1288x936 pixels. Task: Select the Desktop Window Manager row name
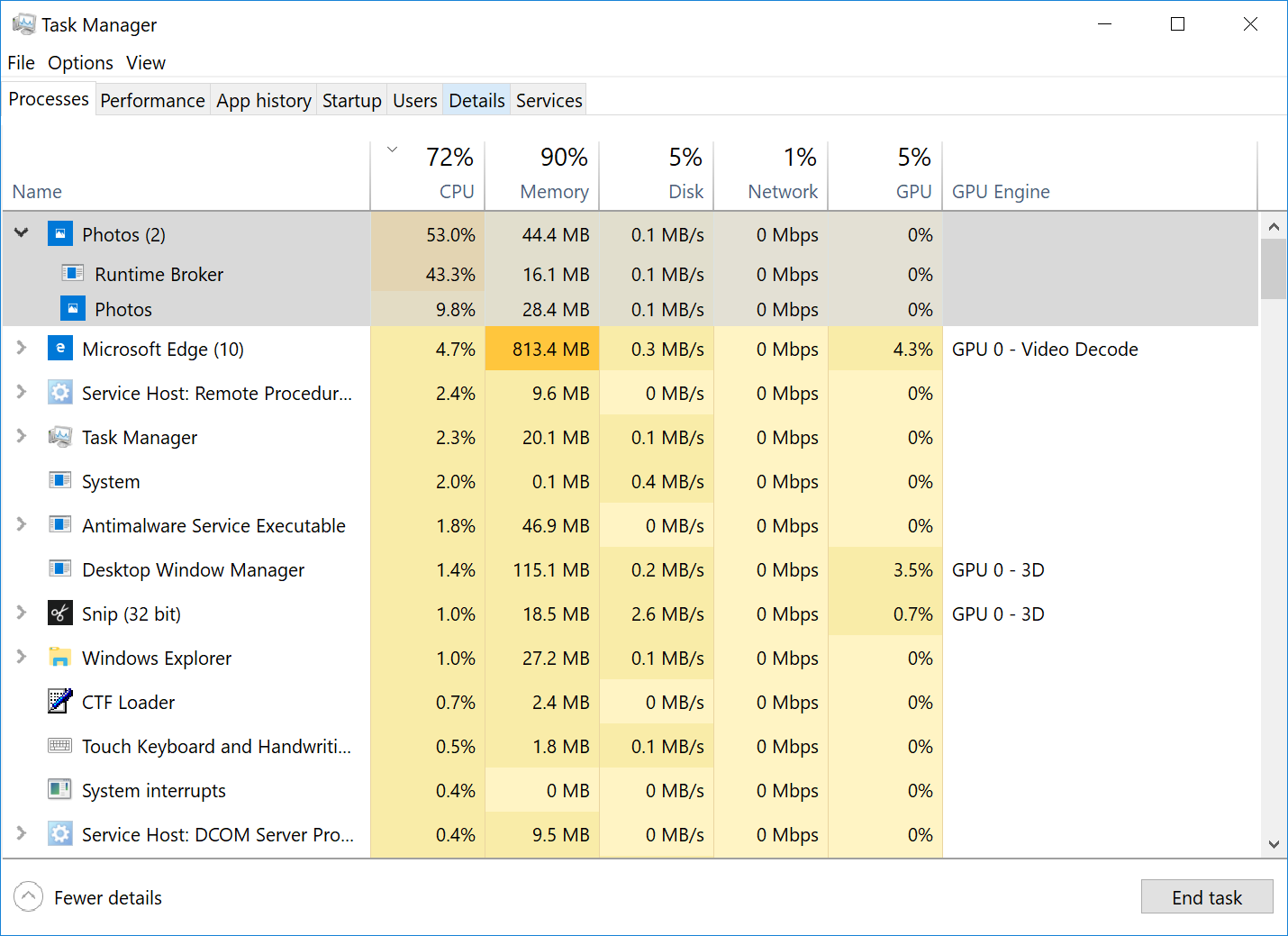tap(193, 569)
